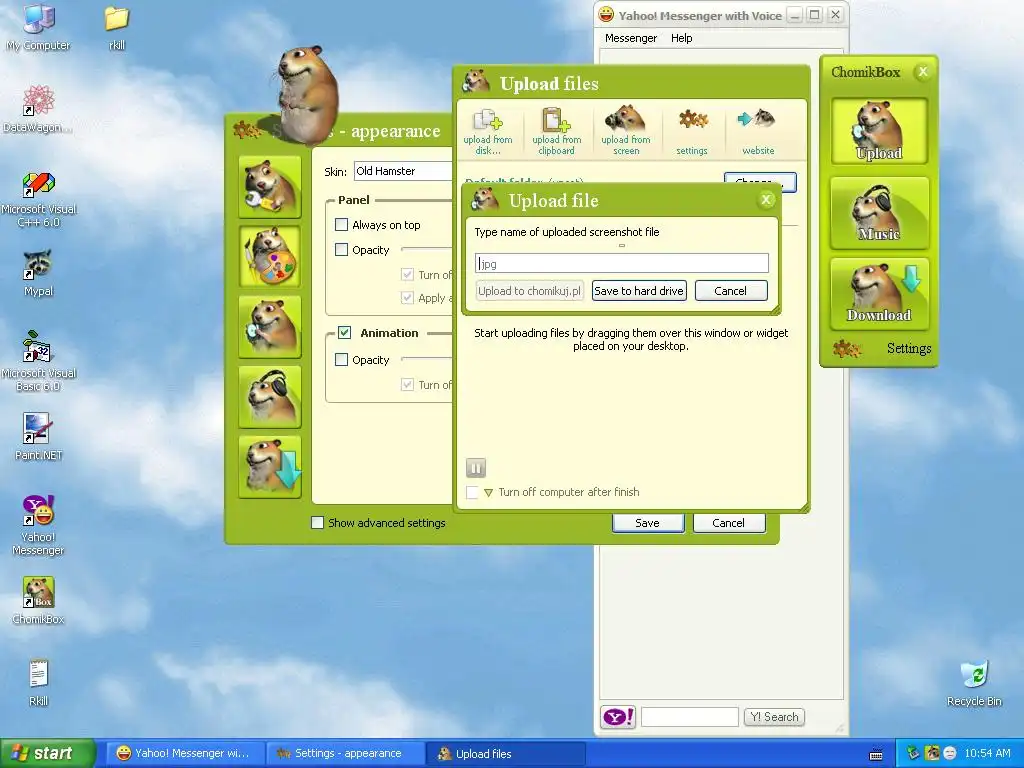Open DataWagon desktop shortcut

(x=39, y=109)
